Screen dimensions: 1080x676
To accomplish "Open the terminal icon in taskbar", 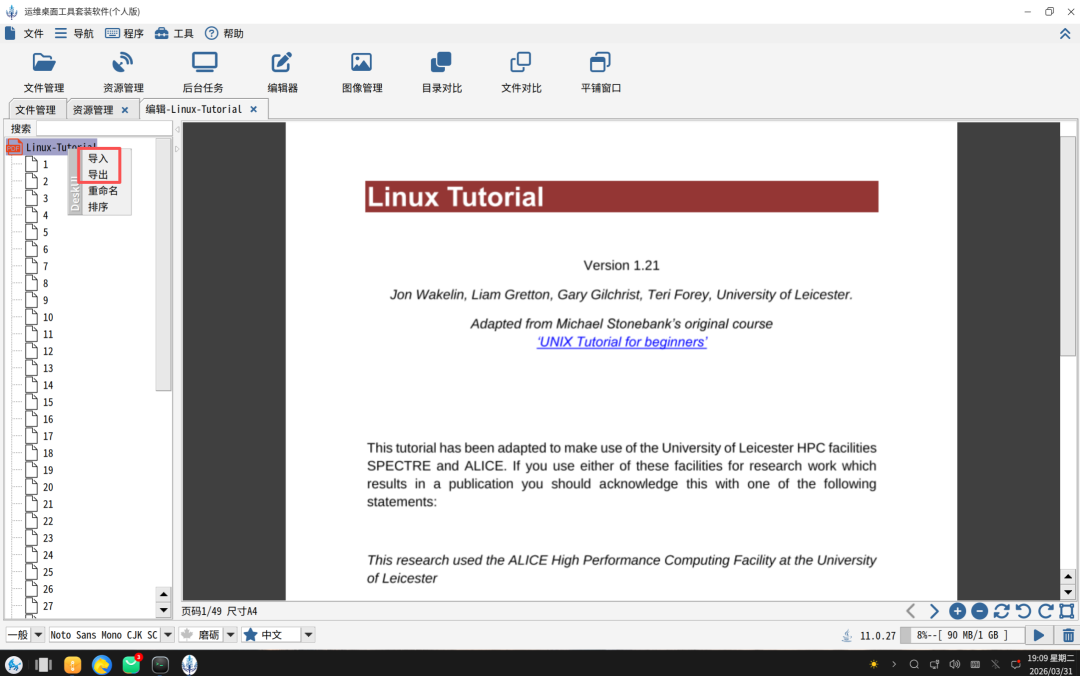I will 160,664.
